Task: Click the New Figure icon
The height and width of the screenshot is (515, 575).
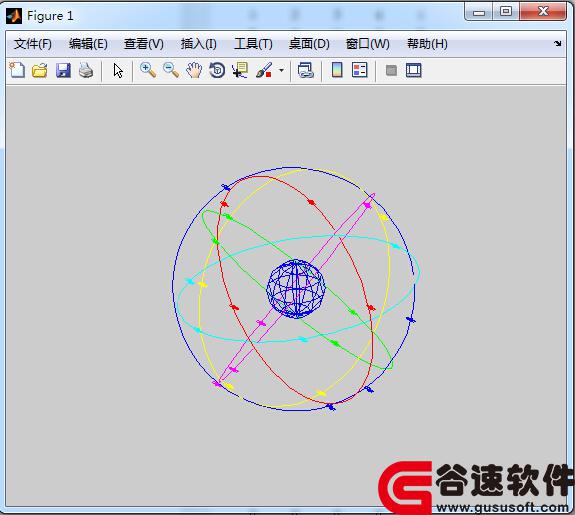Action: point(17,70)
